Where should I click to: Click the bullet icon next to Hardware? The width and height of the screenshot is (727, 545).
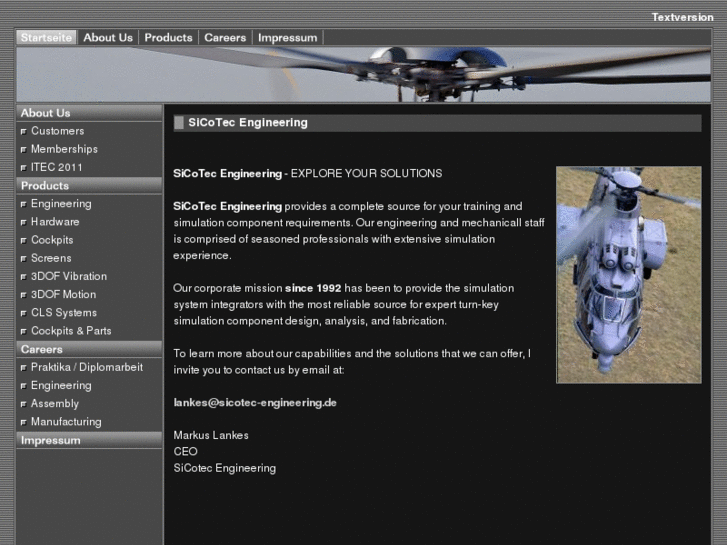click(x=24, y=223)
